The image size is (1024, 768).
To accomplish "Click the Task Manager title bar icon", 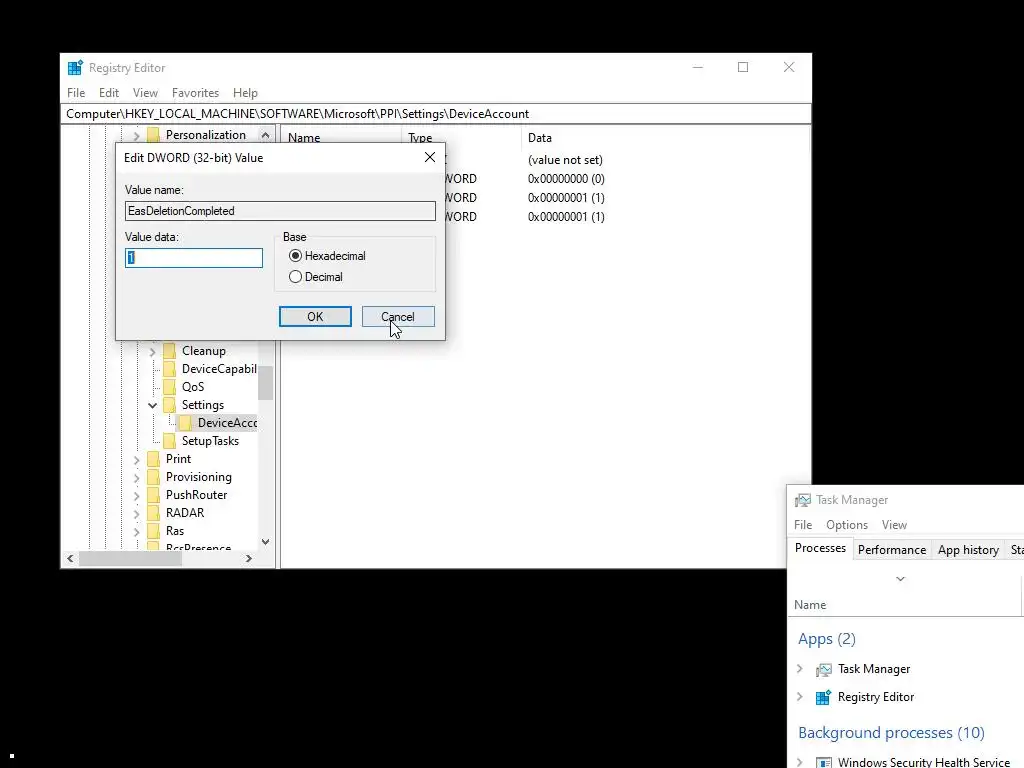I will tap(802, 500).
